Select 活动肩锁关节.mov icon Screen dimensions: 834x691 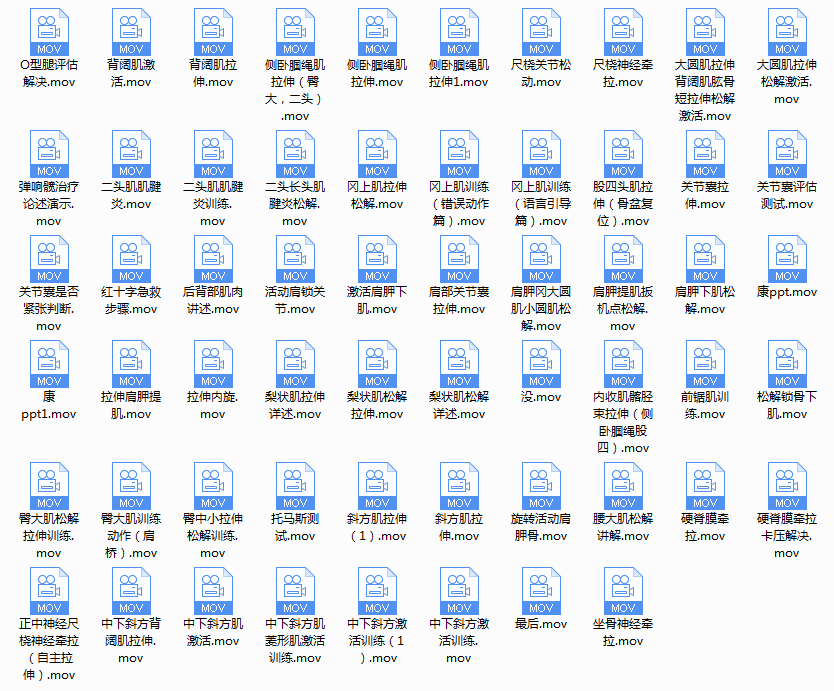click(x=295, y=259)
